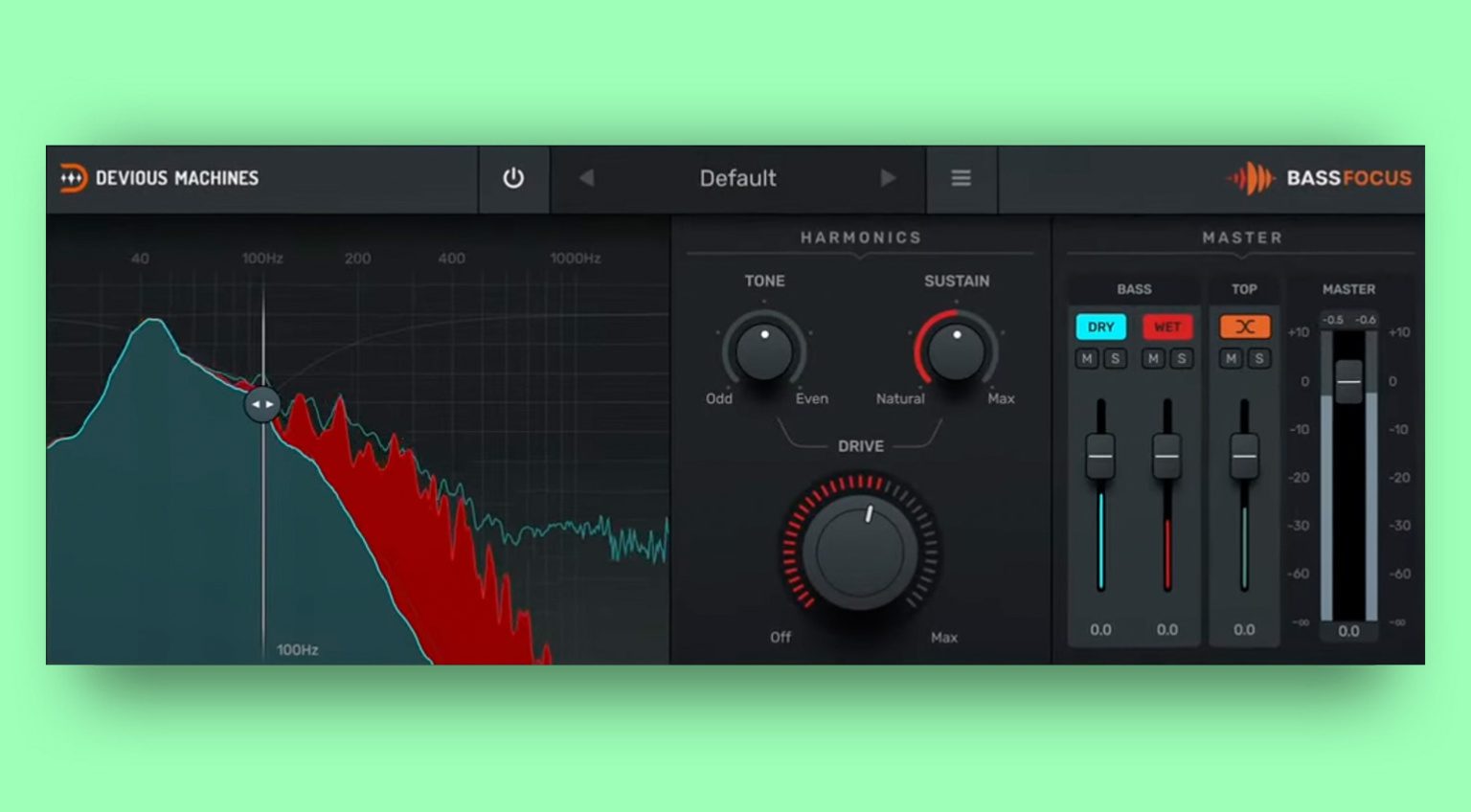
Task: Mute the Wet channel with its M icon
Action: coord(1153,358)
